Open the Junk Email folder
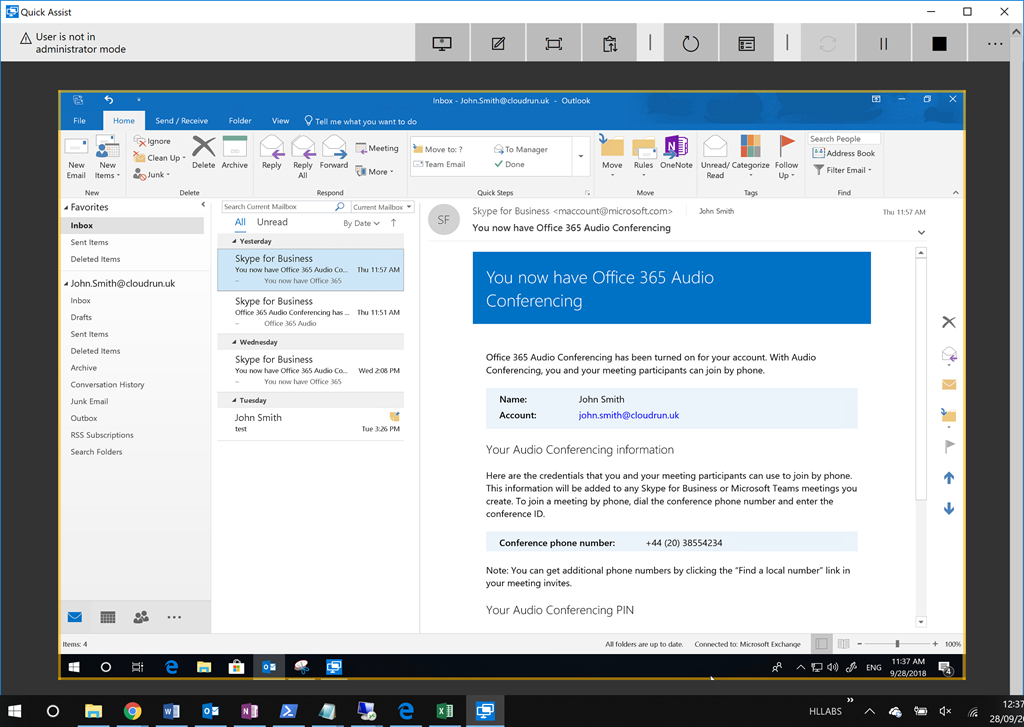Screen dimensions: 1024x727 [x=89, y=401]
